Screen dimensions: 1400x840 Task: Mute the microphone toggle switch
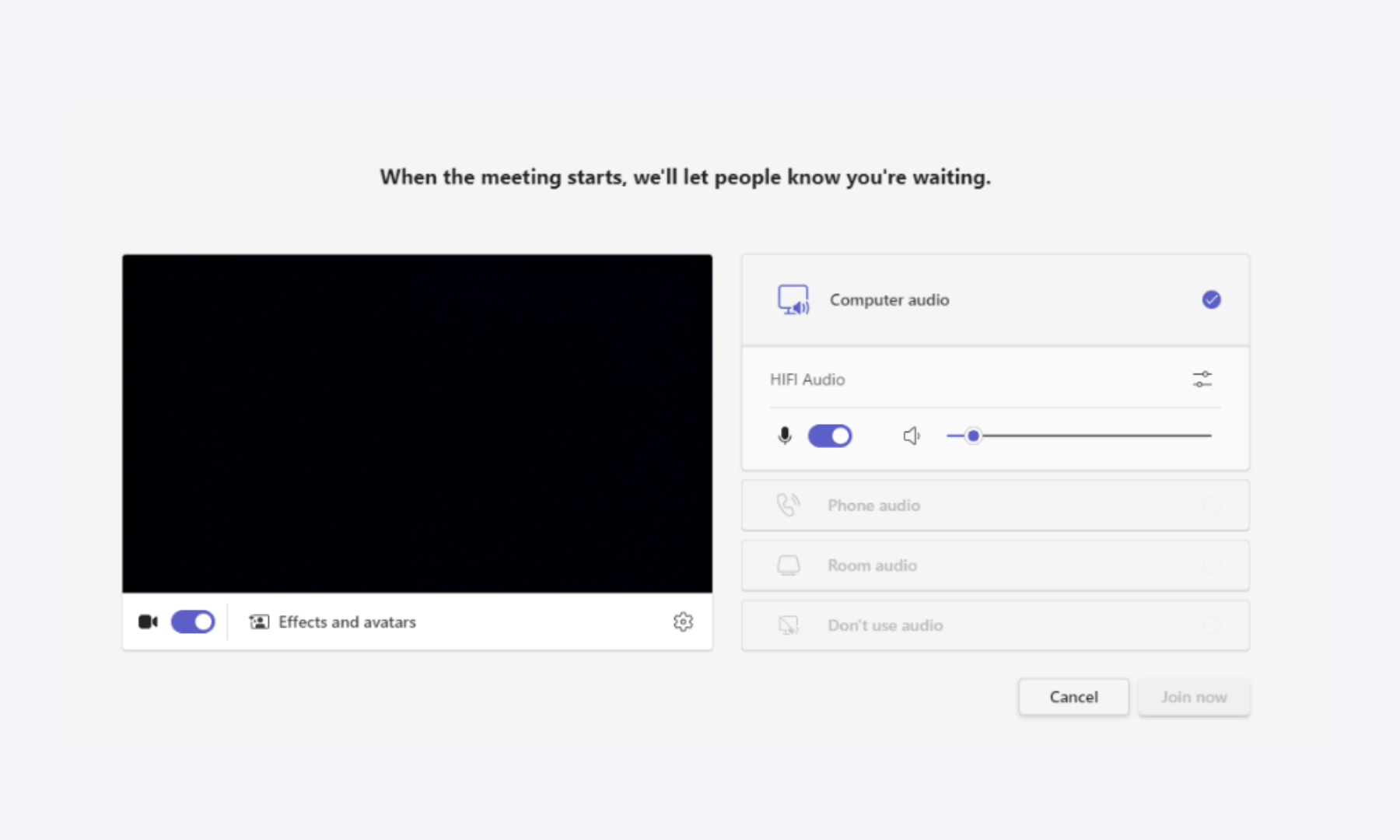[x=830, y=436]
